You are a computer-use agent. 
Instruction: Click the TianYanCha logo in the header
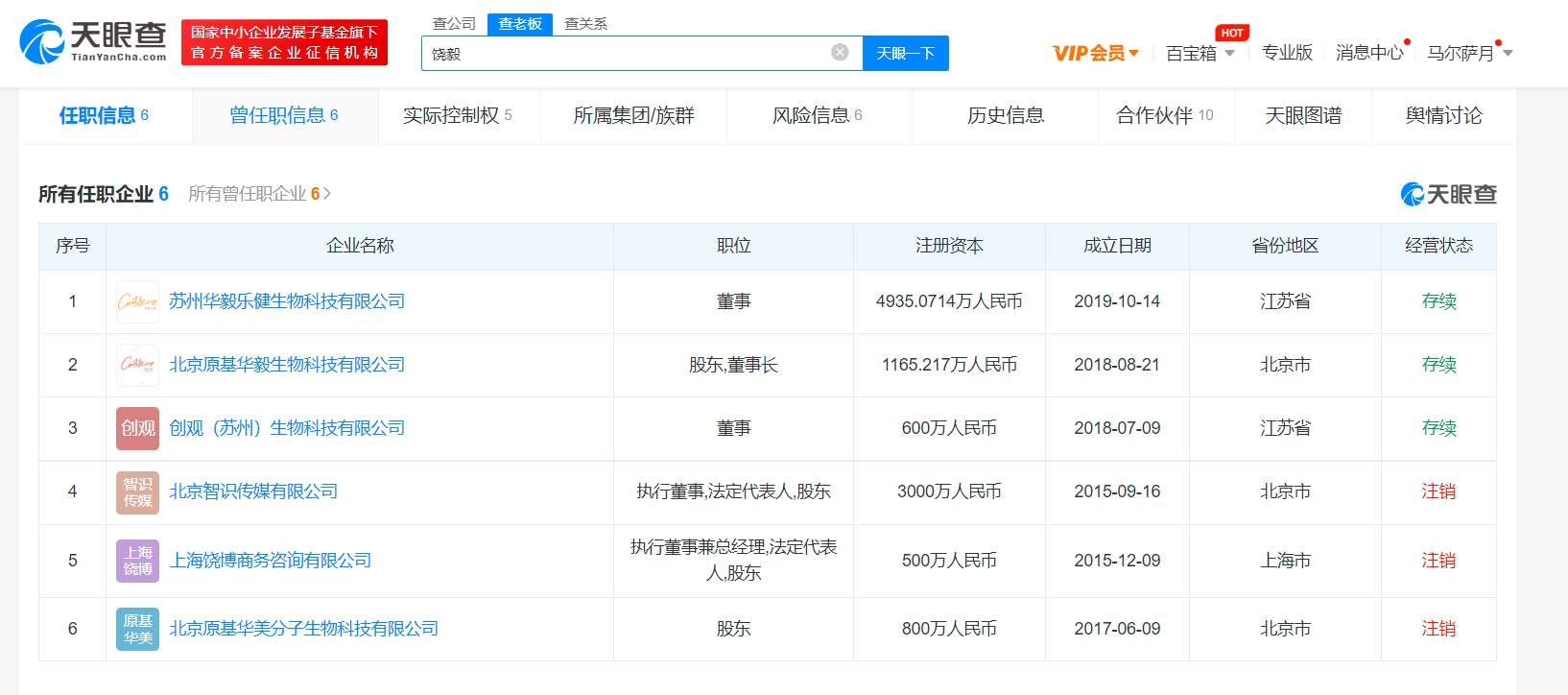click(93, 42)
